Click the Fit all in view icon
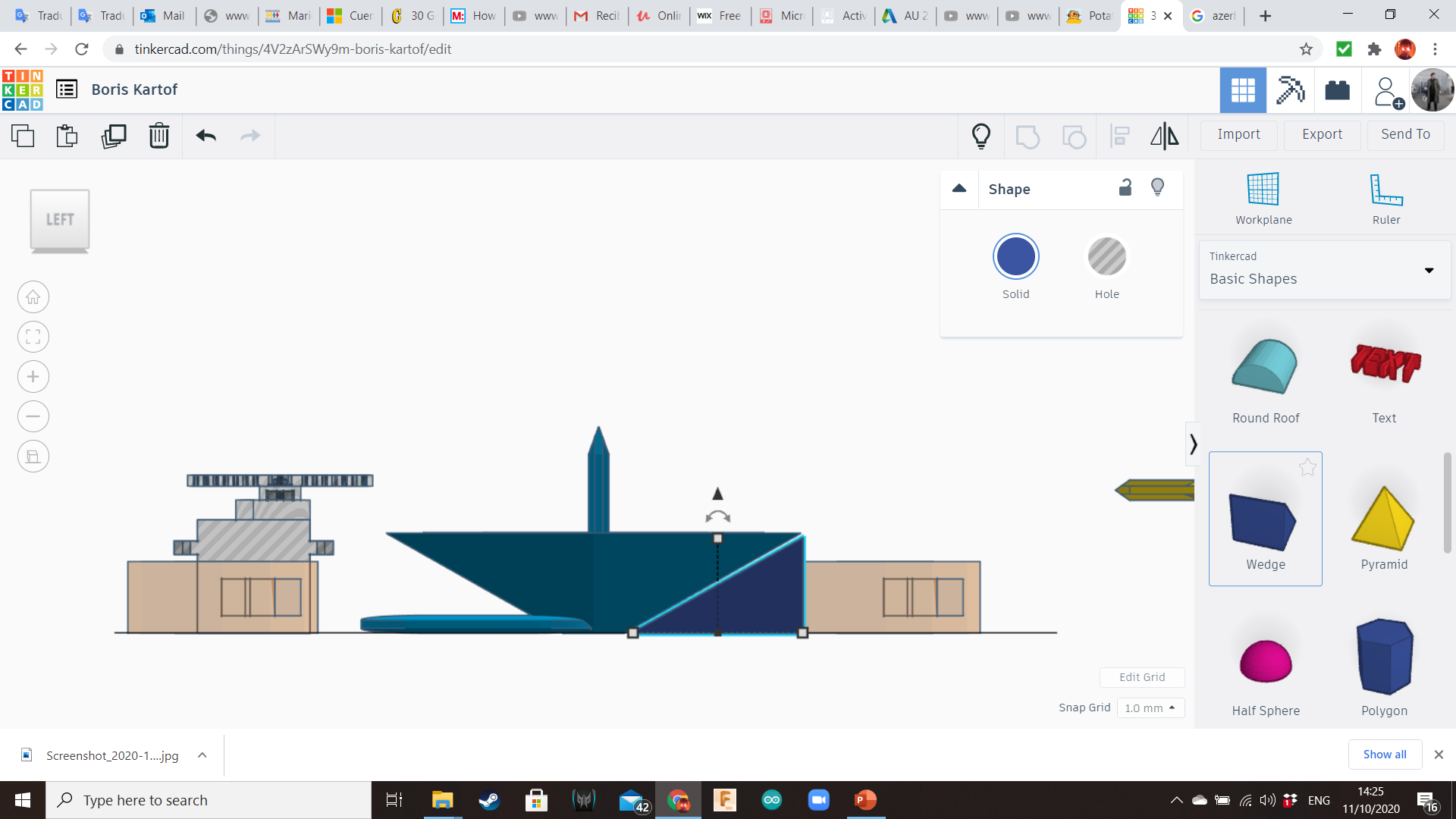The width and height of the screenshot is (1456, 819). (x=33, y=337)
